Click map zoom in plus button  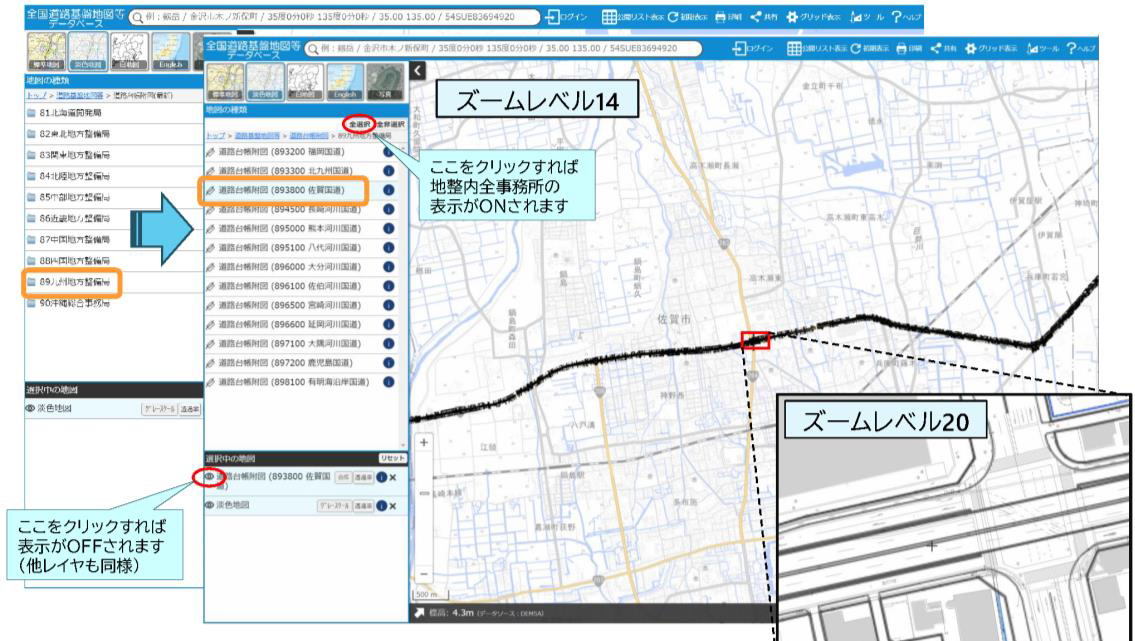tap(424, 441)
